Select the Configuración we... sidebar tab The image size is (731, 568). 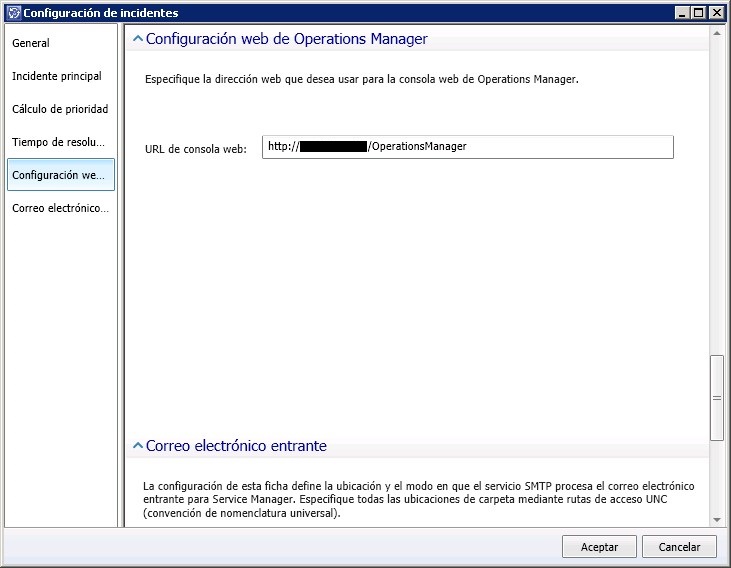coord(60,175)
